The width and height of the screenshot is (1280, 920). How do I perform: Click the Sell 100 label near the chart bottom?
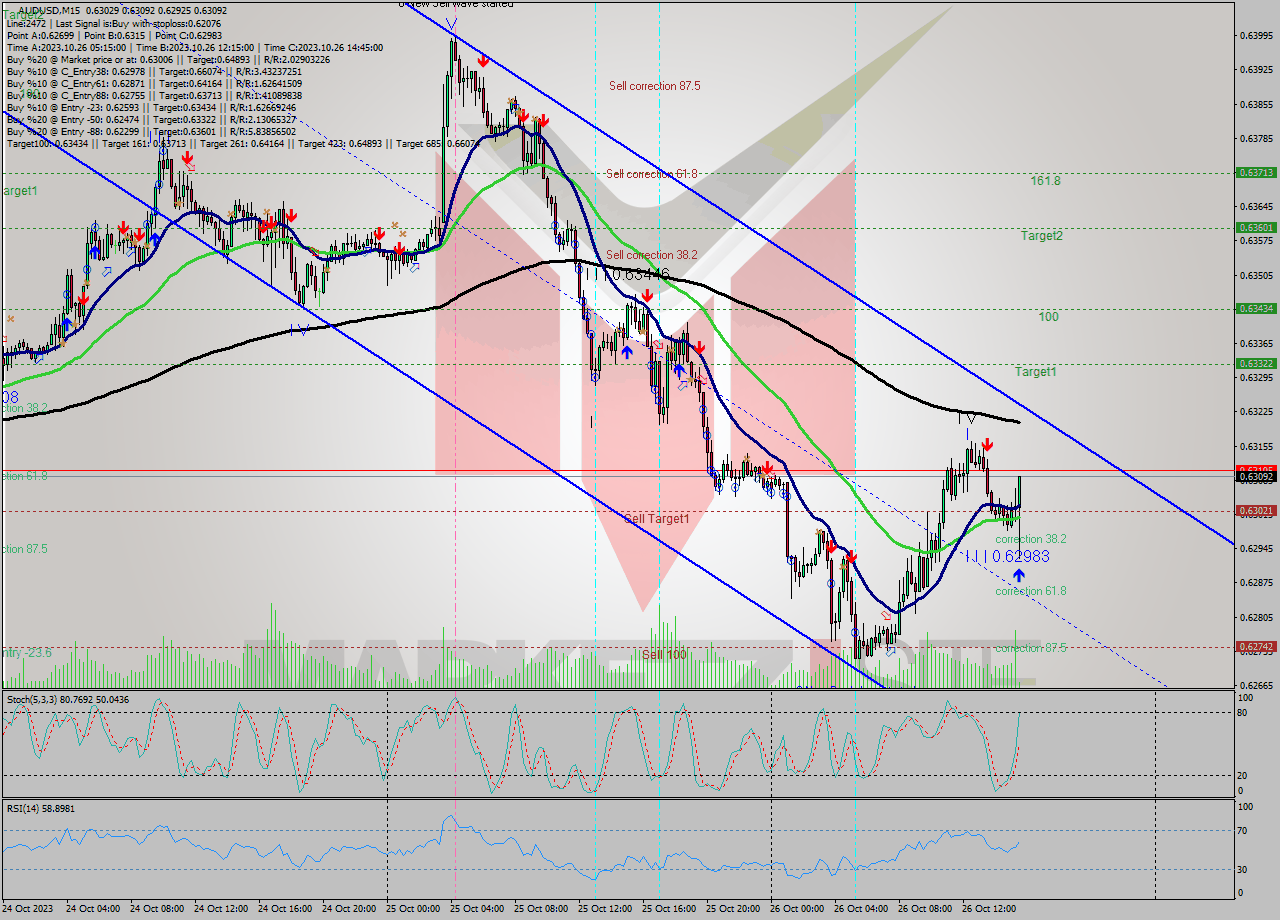click(662, 653)
